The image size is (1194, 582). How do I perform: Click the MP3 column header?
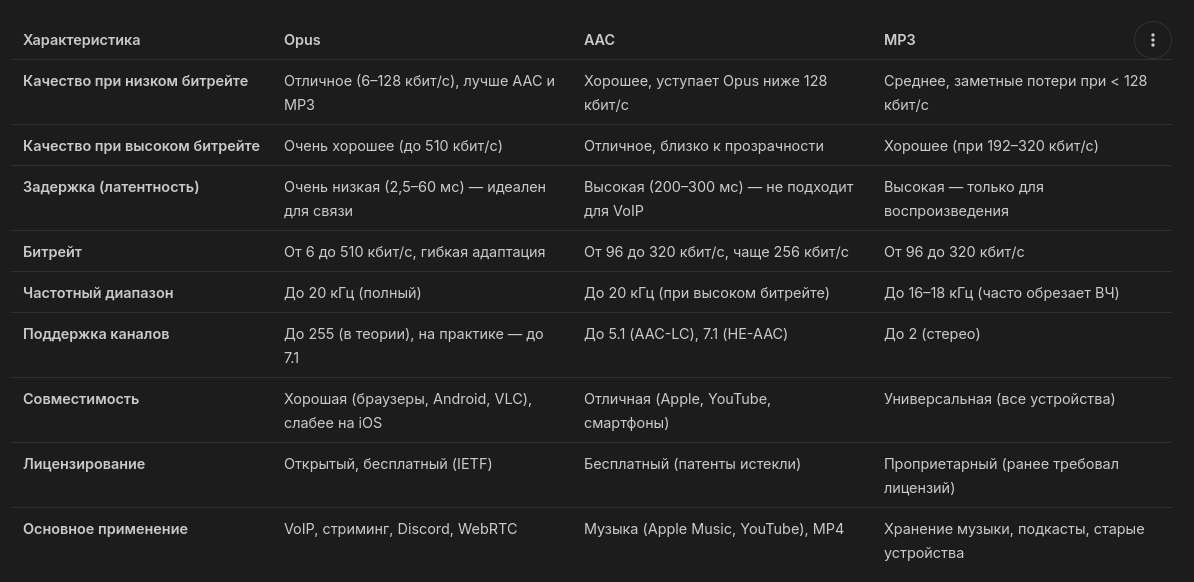(x=899, y=40)
